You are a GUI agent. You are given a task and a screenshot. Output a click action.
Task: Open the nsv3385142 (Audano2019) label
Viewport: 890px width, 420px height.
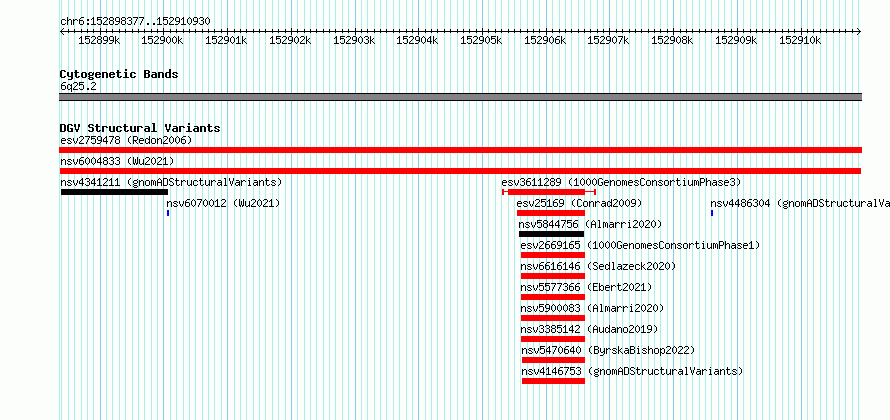pos(589,329)
